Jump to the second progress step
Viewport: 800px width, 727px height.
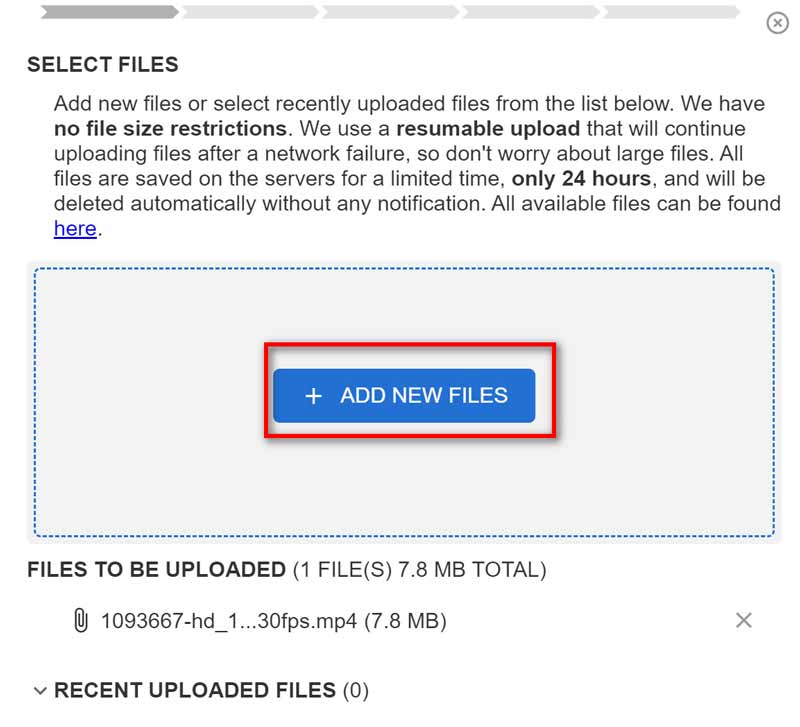250,13
